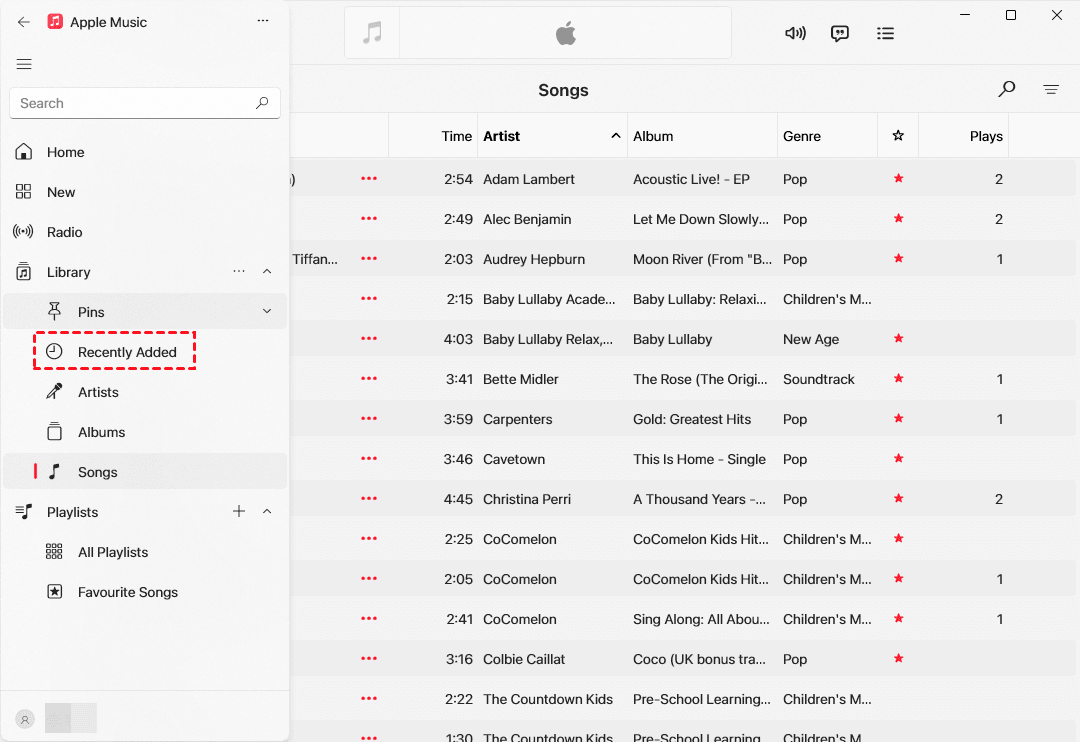Click the New Age genre cell

811,339
